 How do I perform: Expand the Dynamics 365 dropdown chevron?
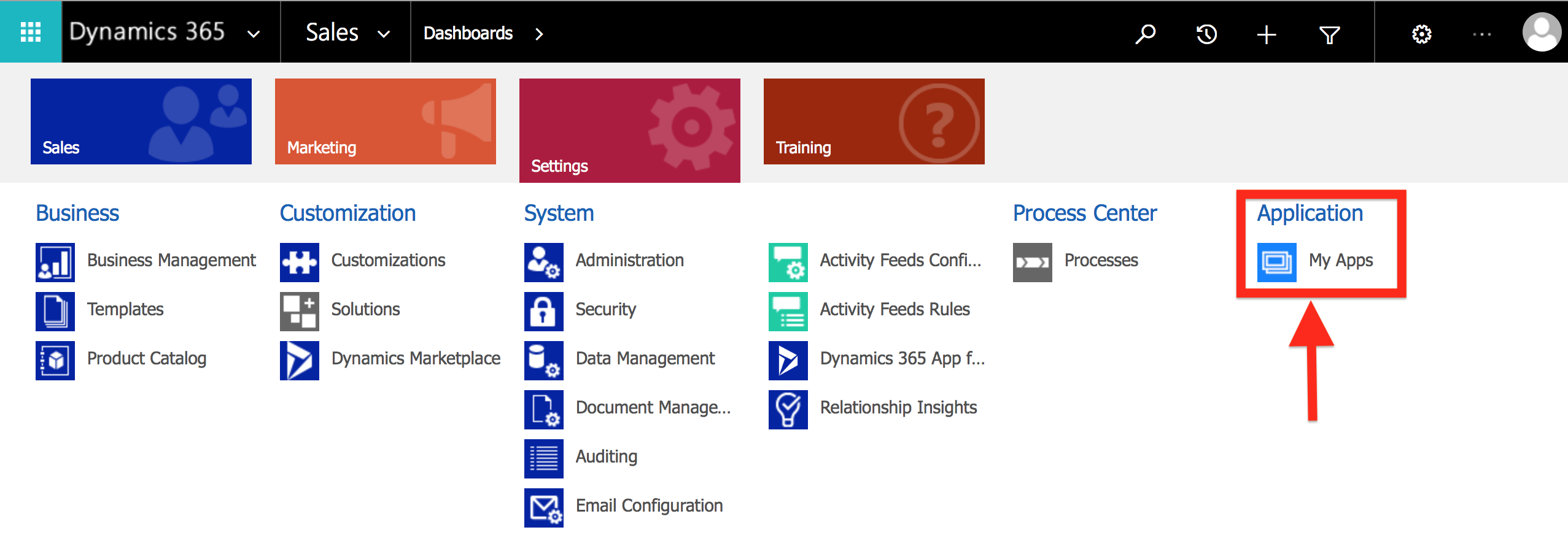click(254, 34)
